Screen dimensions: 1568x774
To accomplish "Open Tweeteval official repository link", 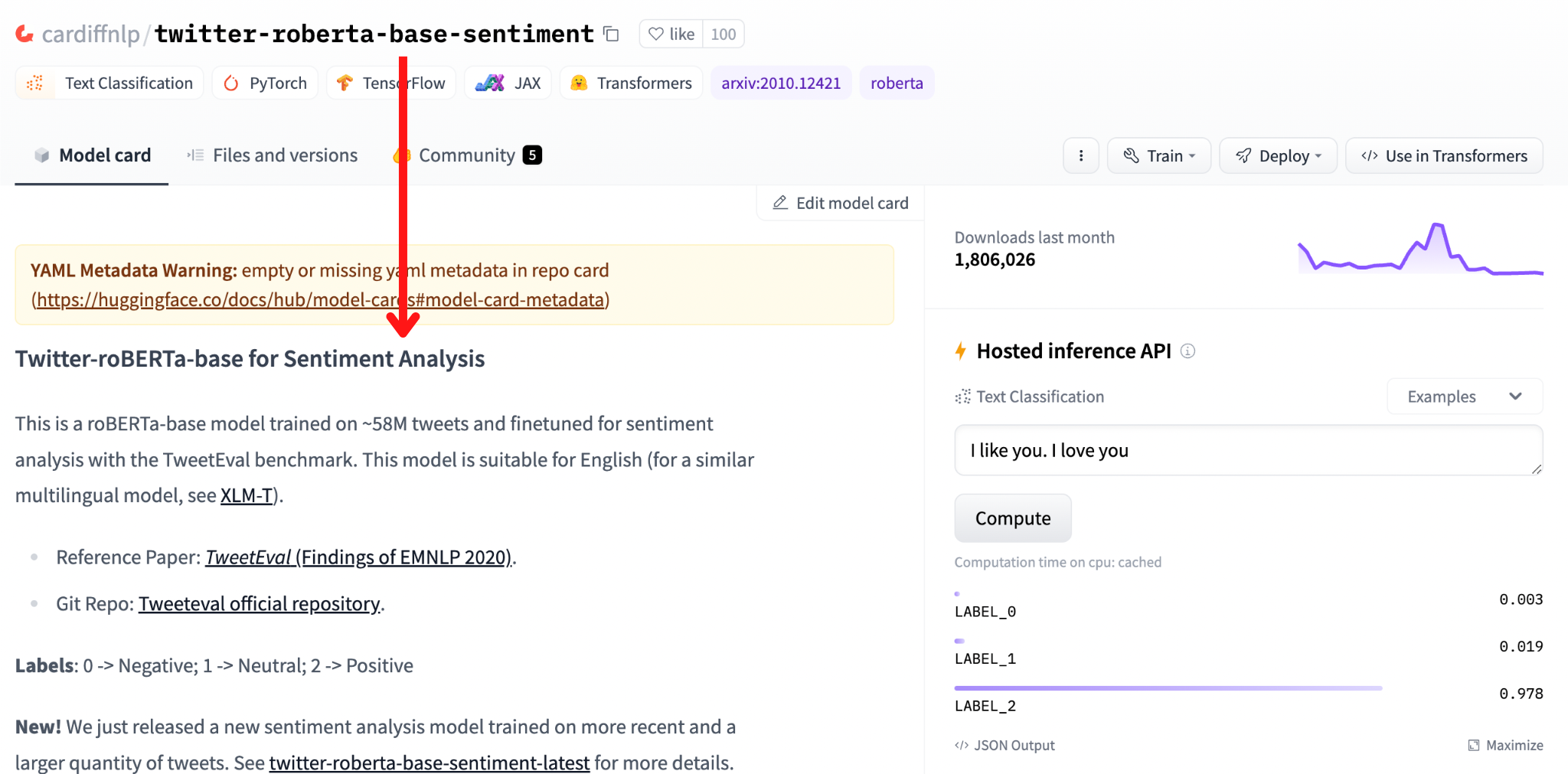I will (260, 604).
